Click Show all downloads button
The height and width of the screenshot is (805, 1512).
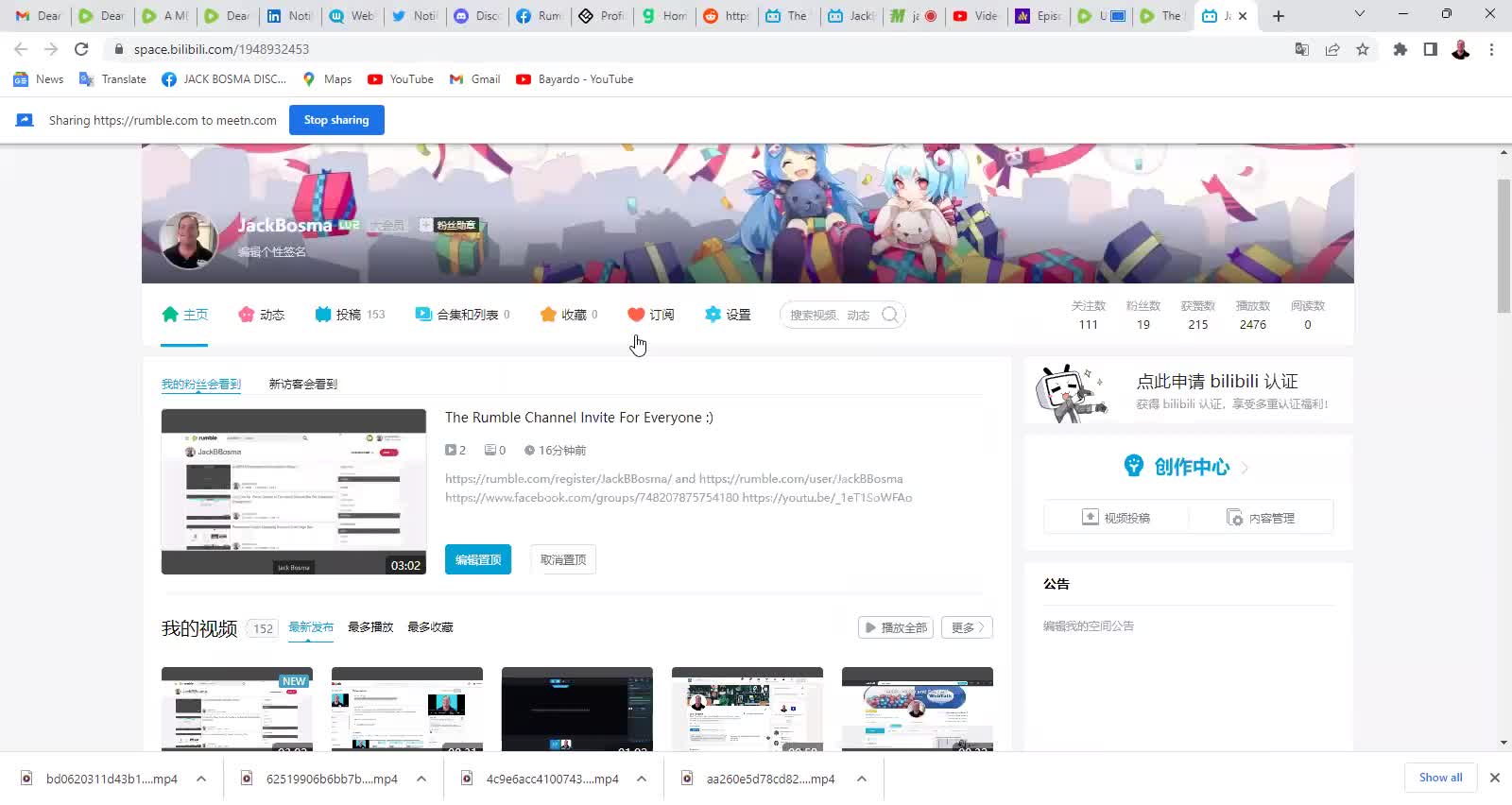click(1440, 778)
